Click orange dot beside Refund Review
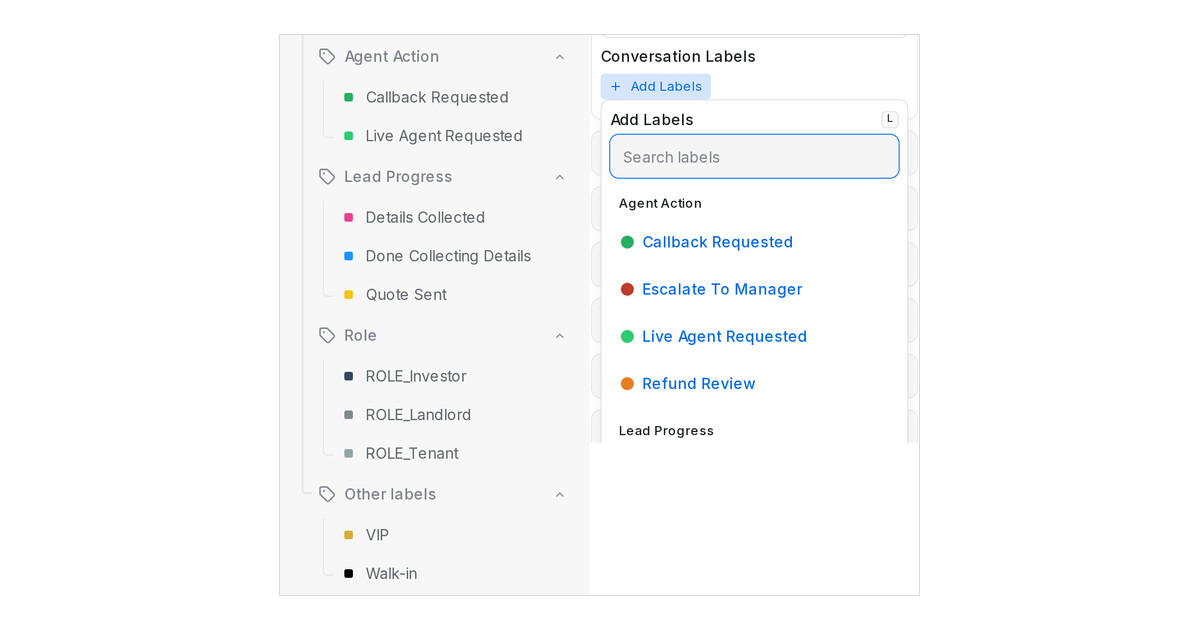1200x630 pixels. coord(627,383)
